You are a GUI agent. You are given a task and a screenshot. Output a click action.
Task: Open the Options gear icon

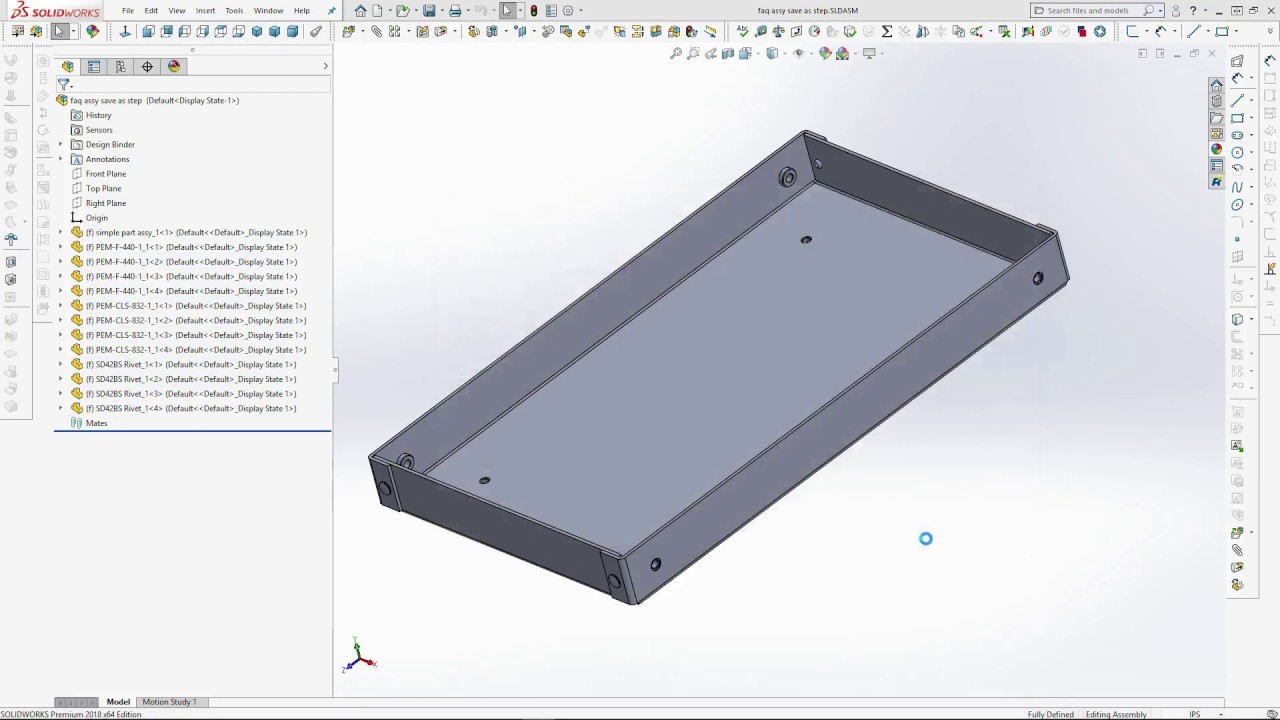tap(568, 11)
